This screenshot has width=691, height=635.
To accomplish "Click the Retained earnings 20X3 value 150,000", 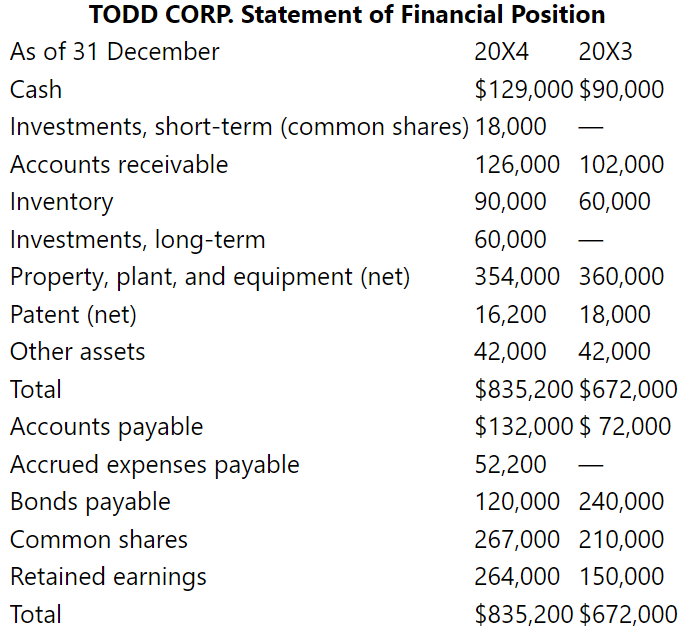I will (621, 576).
